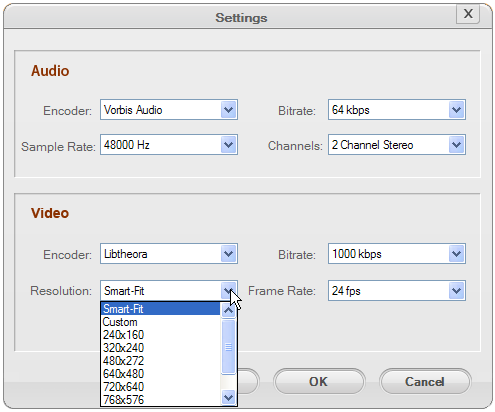Open the Frame Rate 24 fps dropdown
The width and height of the screenshot is (495, 412).
[397, 291]
